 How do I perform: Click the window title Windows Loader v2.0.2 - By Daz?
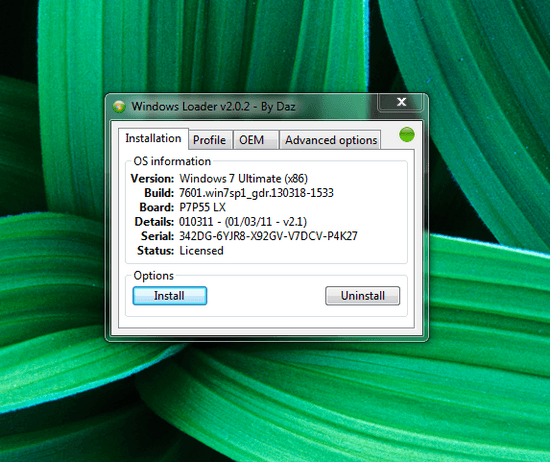(x=213, y=107)
